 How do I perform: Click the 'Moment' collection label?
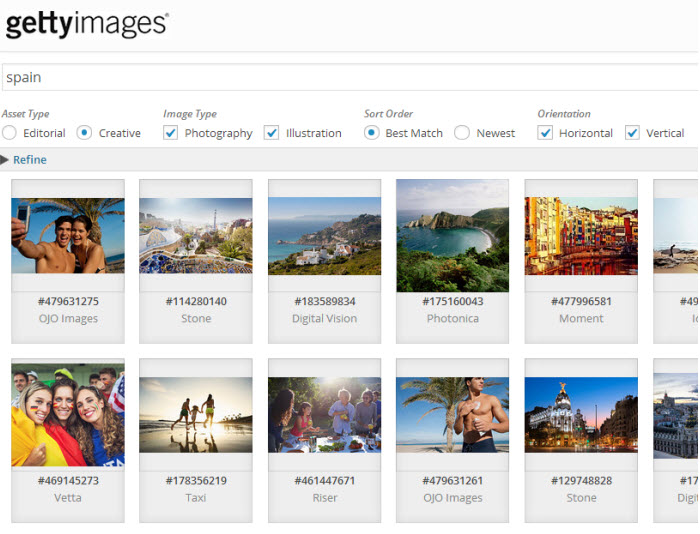pos(581,318)
